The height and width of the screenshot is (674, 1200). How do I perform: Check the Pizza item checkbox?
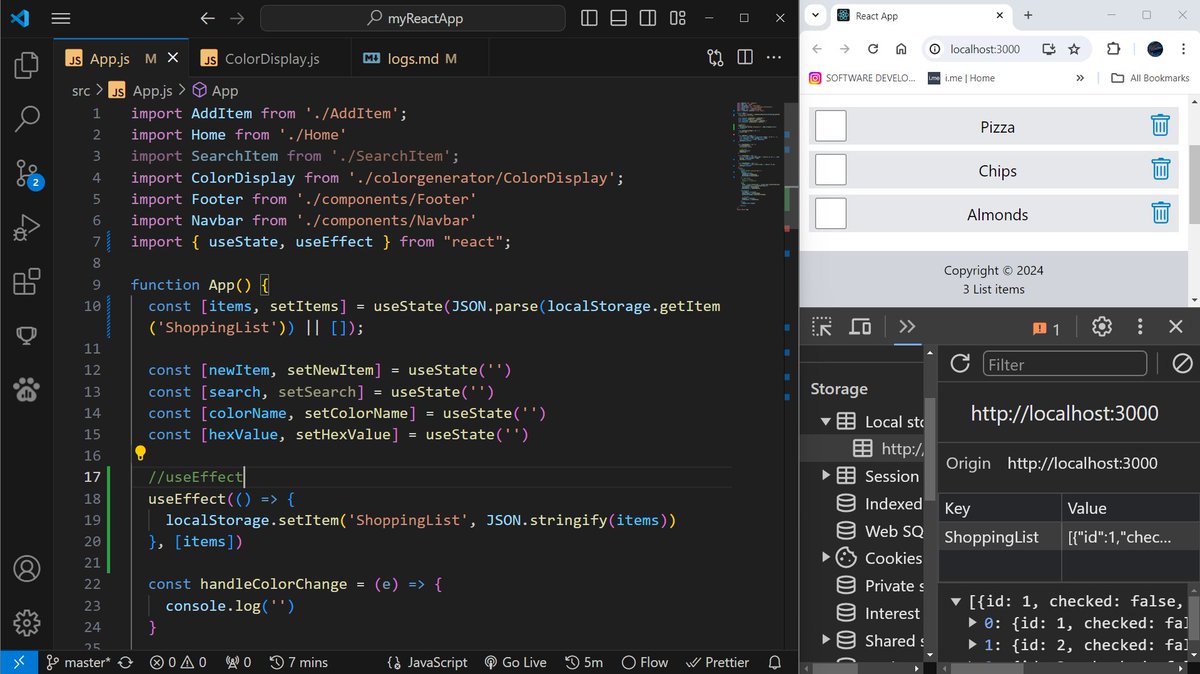(x=831, y=126)
